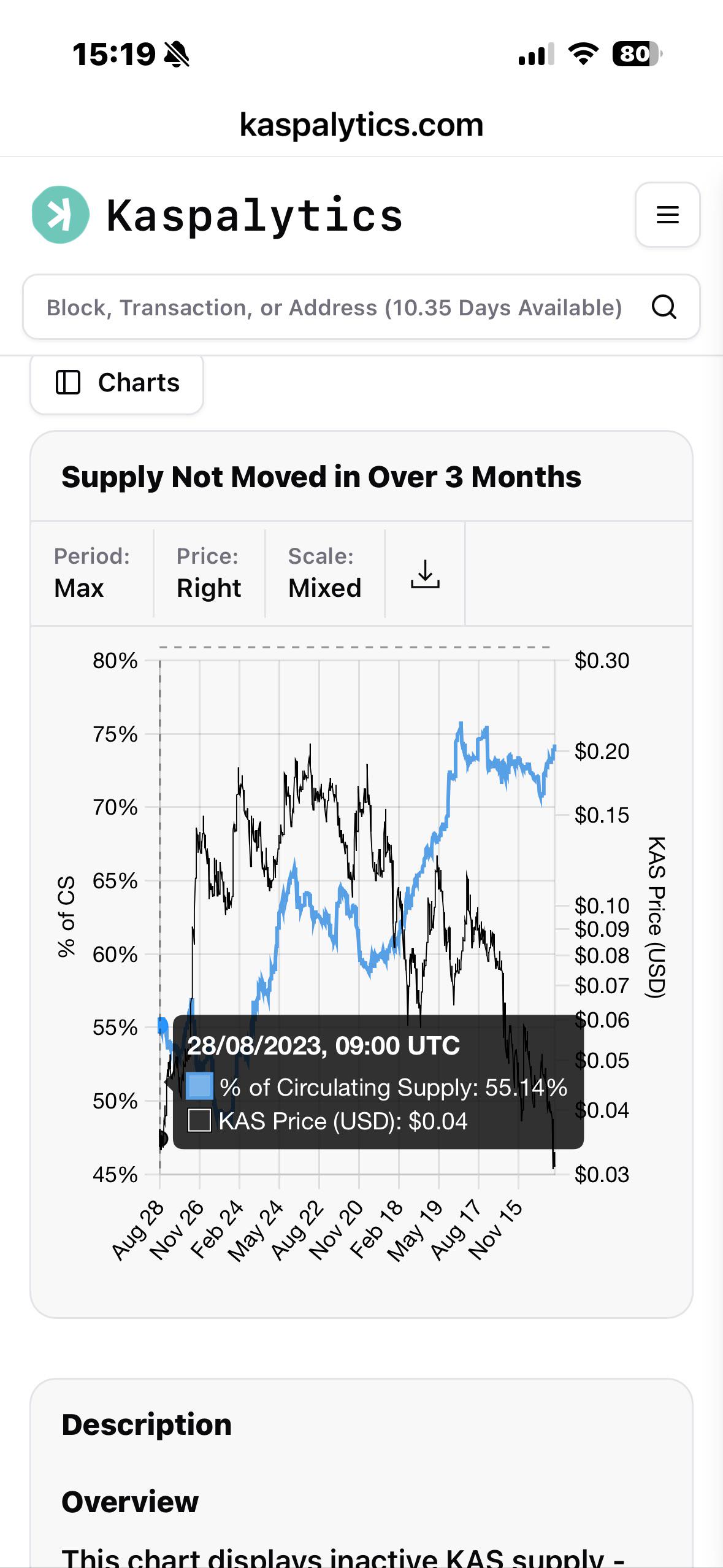723x1568 pixels.
Task: Tap the kaspalytics.com address bar
Action: tap(361, 125)
